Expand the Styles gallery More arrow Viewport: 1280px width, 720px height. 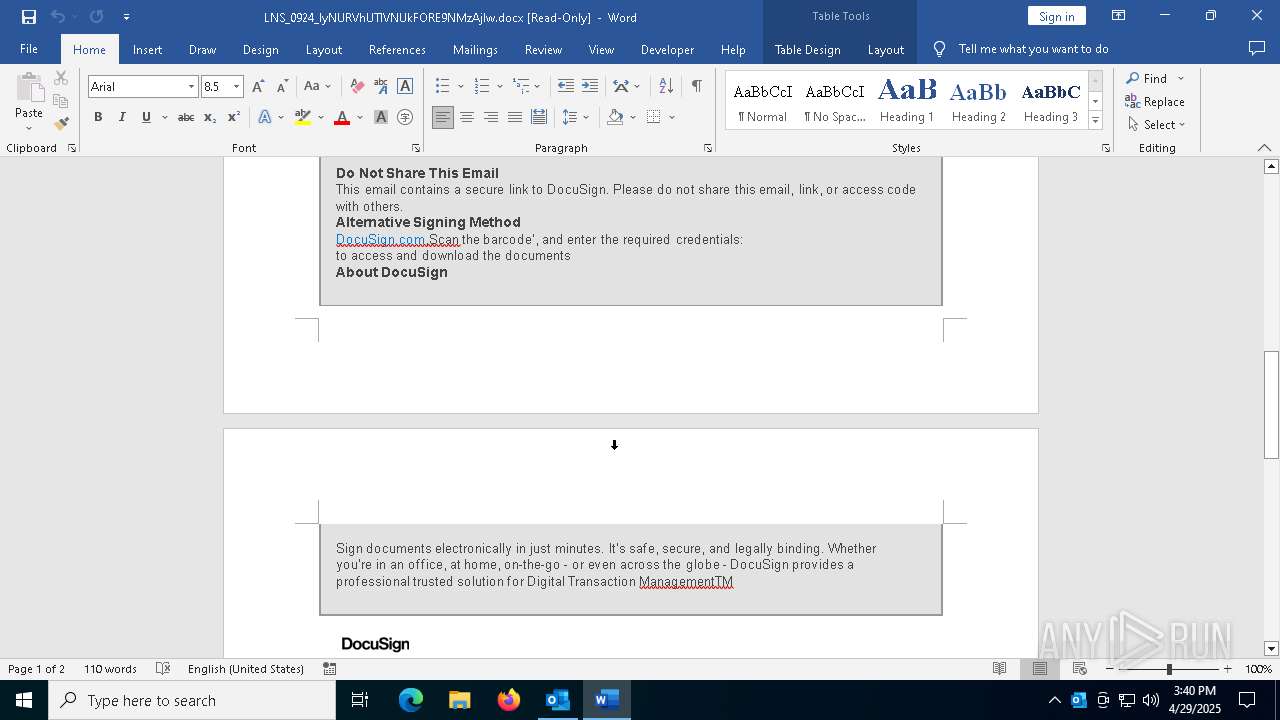click(x=1095, y=121)
